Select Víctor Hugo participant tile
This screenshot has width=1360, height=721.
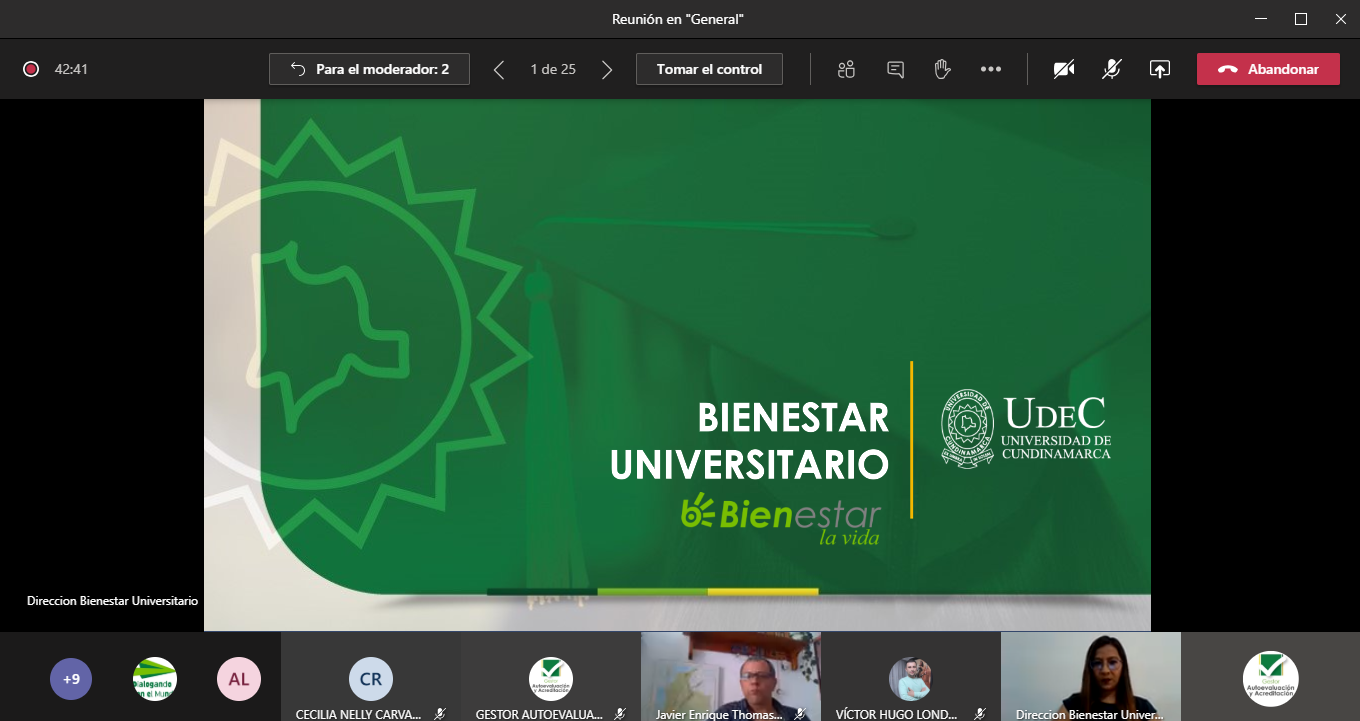(911, 676)
